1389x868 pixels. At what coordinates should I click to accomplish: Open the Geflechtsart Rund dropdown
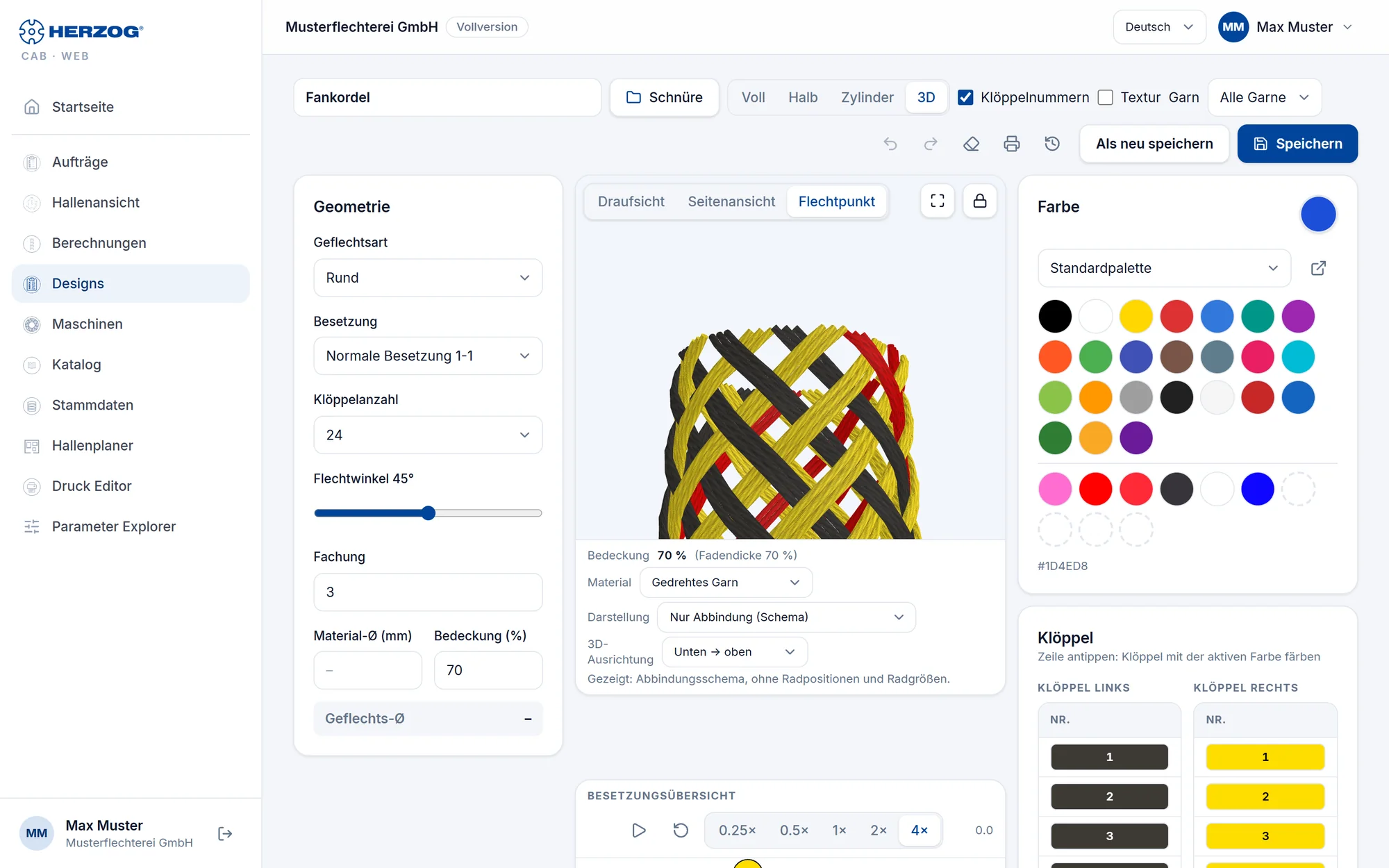428,278
